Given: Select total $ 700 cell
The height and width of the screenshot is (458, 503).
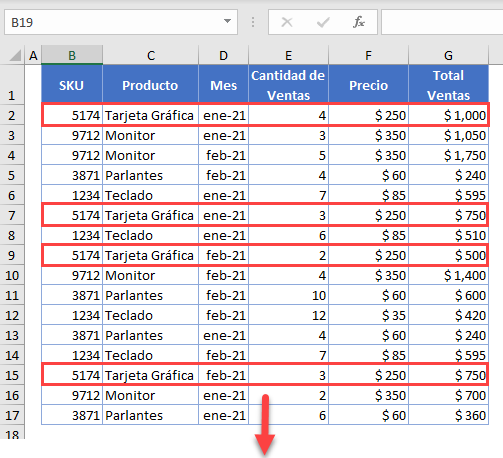Looking at the screenshot, I should [x=448, y=395].
